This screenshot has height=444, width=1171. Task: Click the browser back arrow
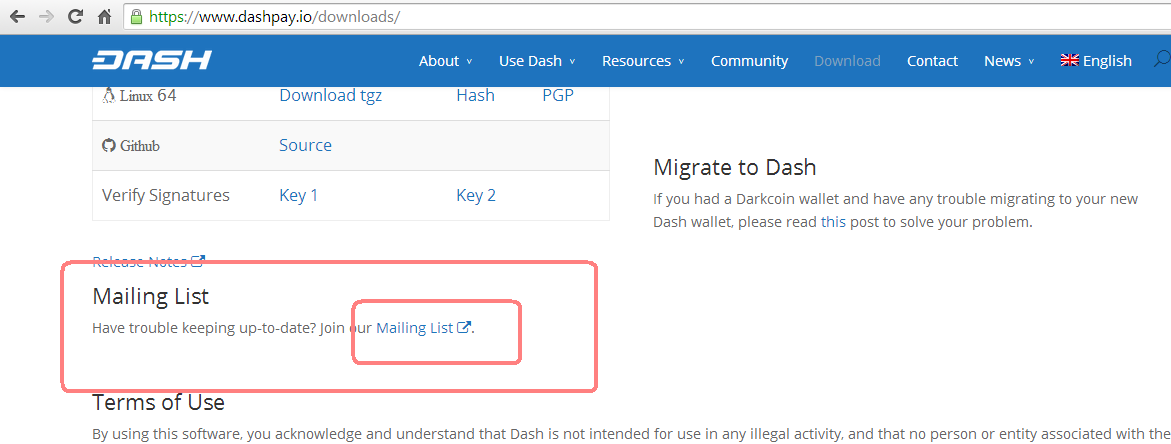(17, 16)
